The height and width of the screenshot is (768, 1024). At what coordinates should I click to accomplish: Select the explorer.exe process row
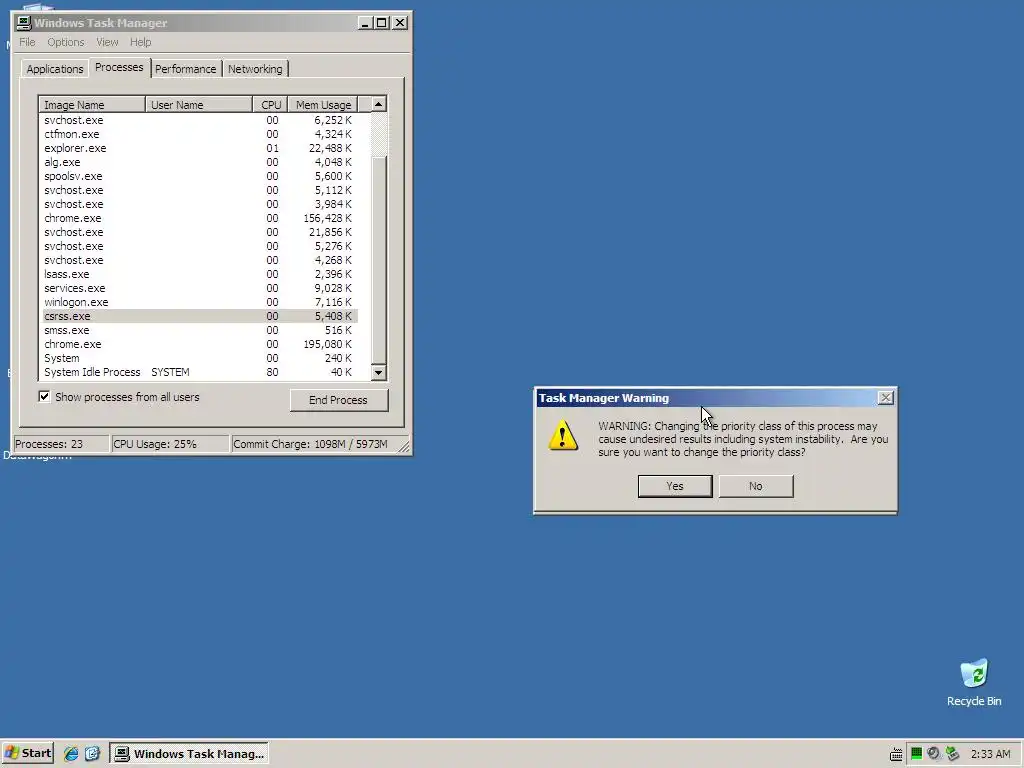pos(199,148)
